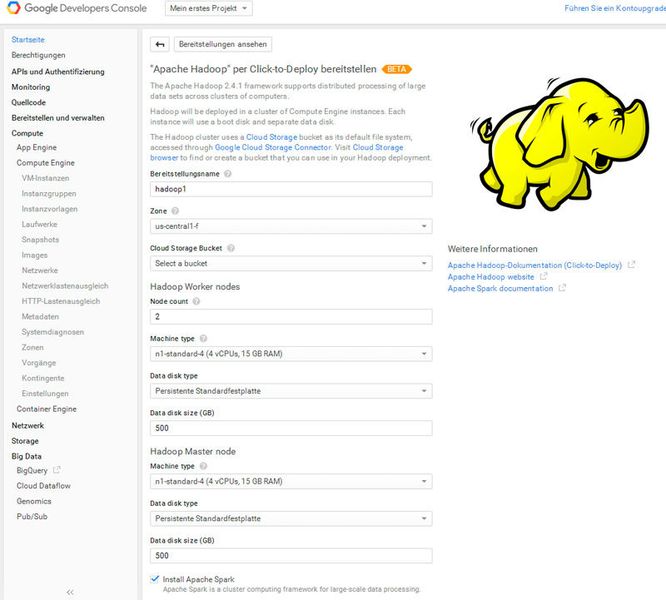Open Instanzvorlagen in sidebar
666x600 pixels.
[x=50, y=208]
